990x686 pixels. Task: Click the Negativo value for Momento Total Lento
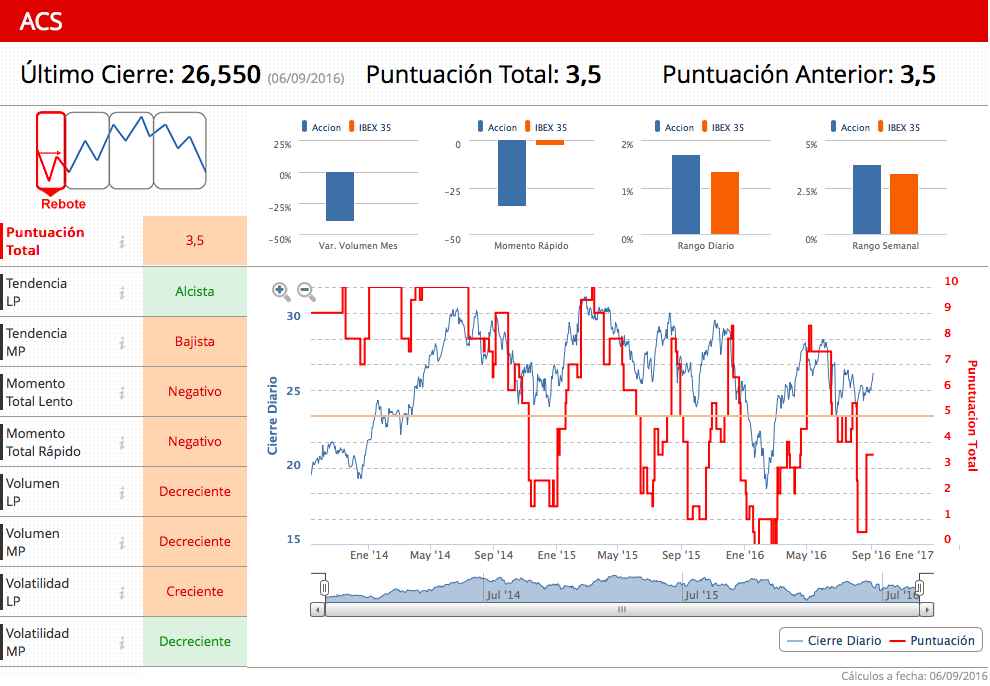click(194, 391)
